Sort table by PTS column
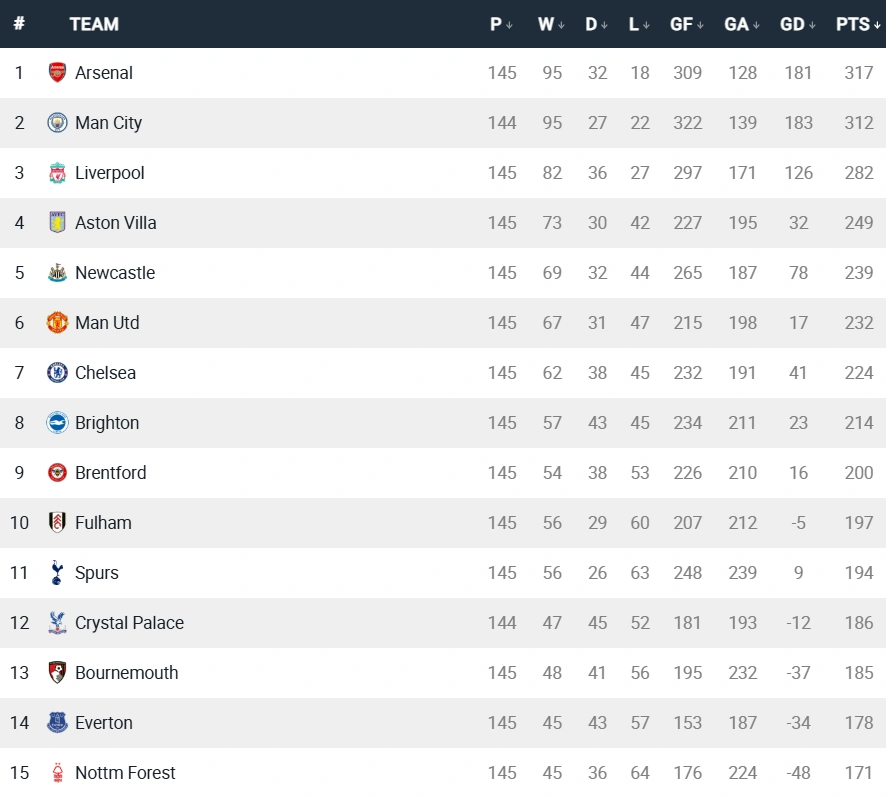The height and width of the screenshot is (797, 886). coord(858,25)
